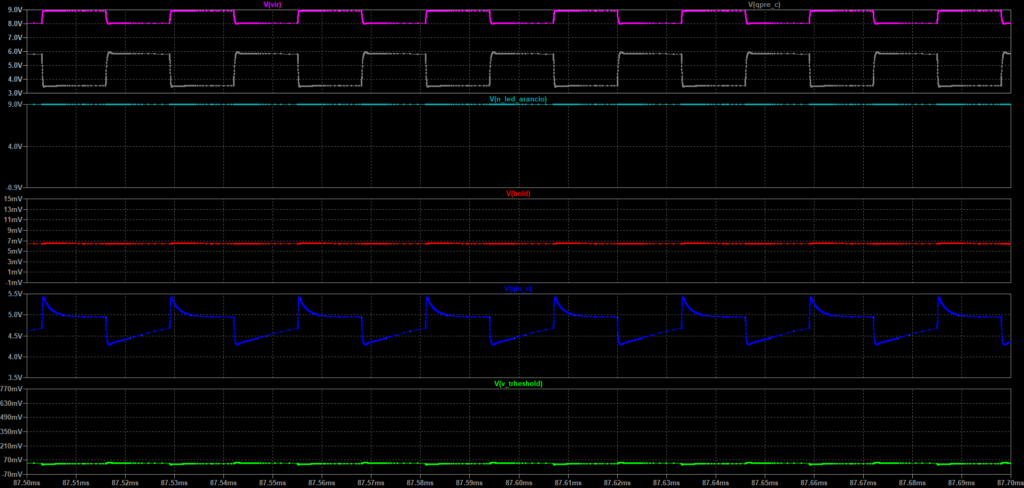The width and height of the screenshot is (1024, 488).
Task: Click the -0.9V axis label
Action: click(x=14, y=189)
